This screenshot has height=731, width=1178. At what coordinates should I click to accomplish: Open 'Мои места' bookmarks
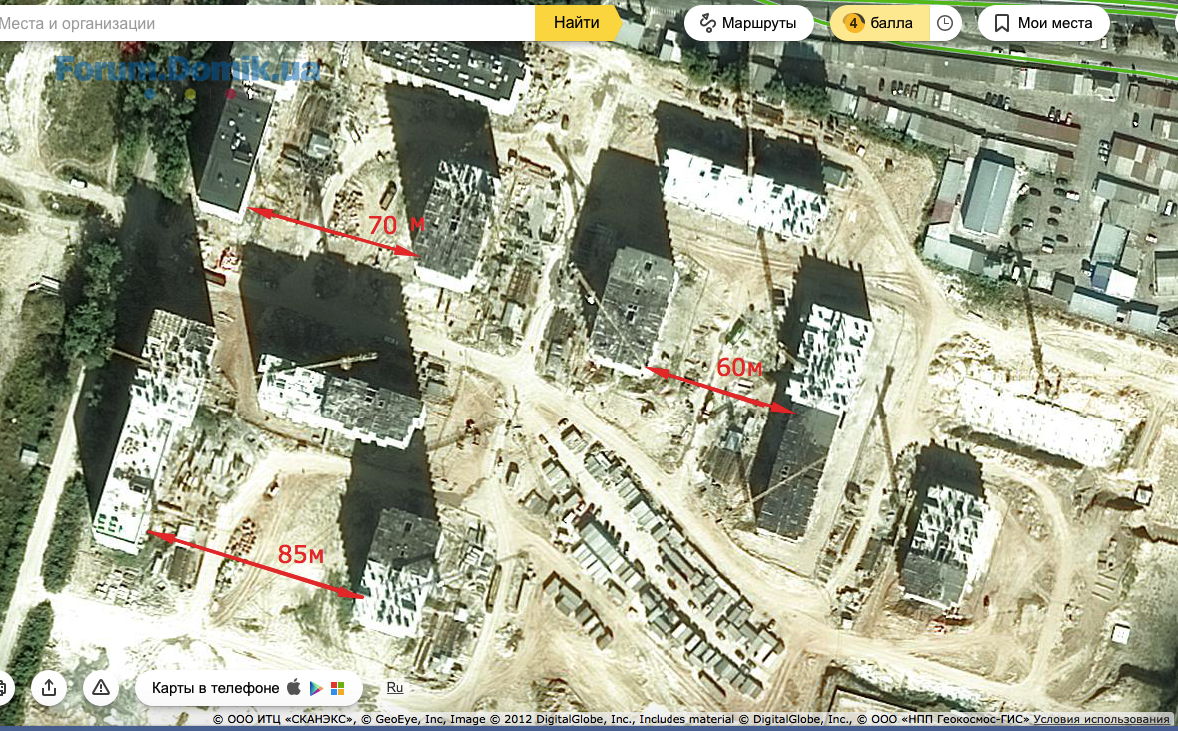pos(1044,23)
